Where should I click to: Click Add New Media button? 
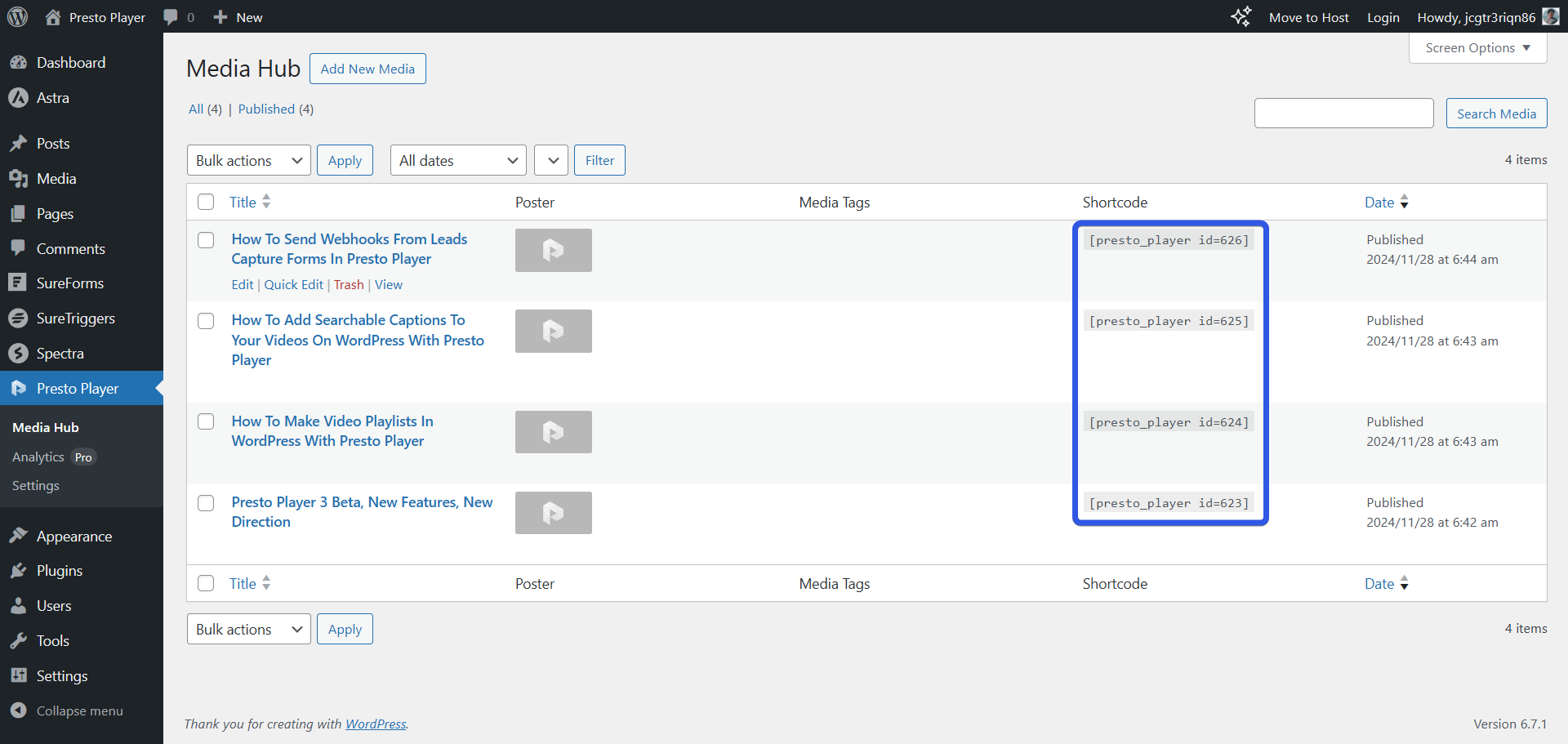point(367,69)
